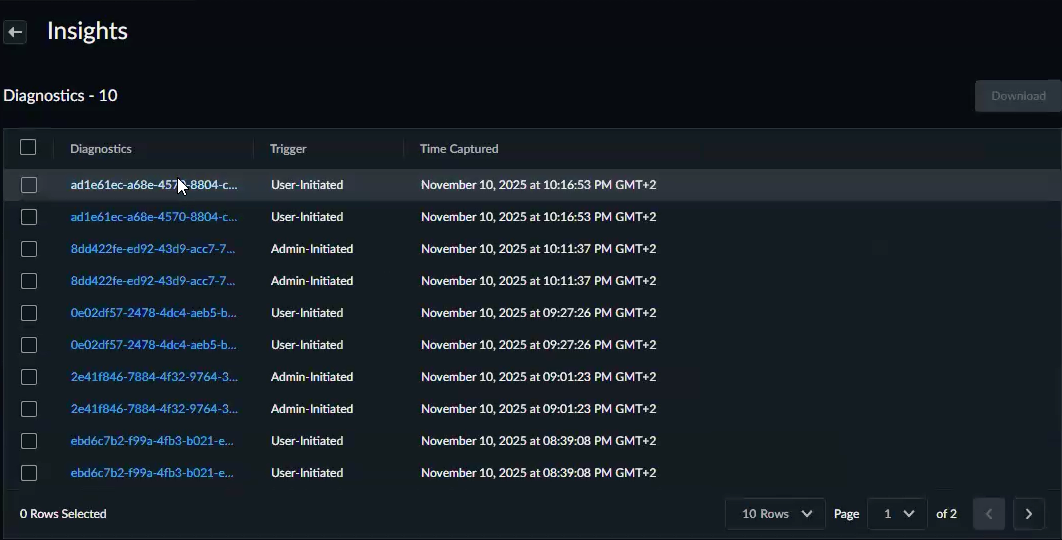Check the second 8dd422fe row checkbox
The height and width of the screenshot is (540, 1062).
(29, 281)
